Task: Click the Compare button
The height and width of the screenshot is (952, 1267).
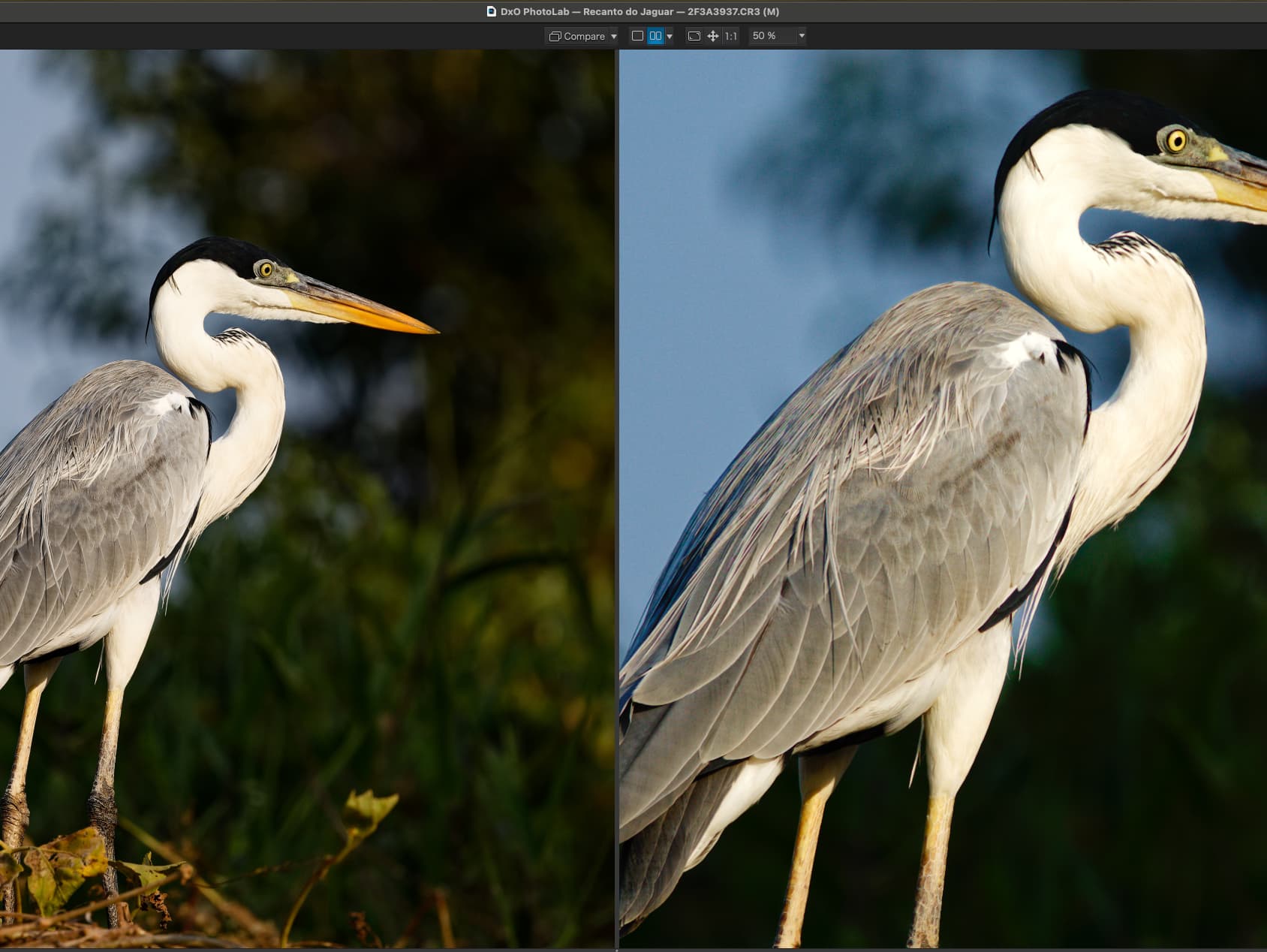Action: (576, 36)
